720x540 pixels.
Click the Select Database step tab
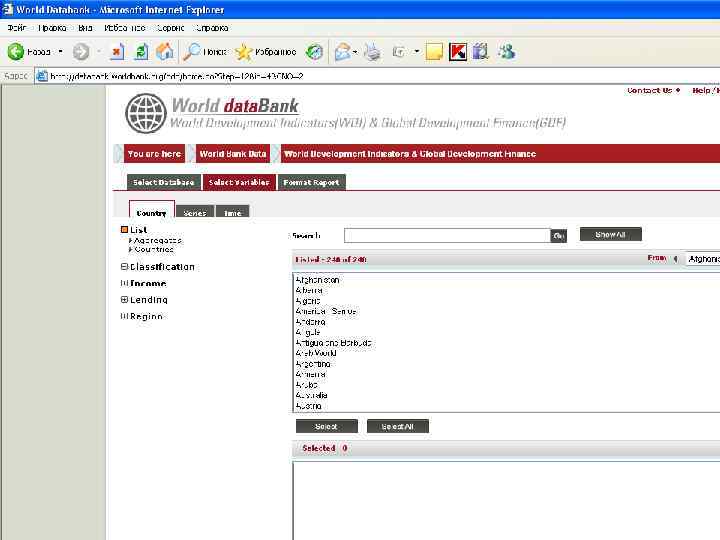tap(163, 182)
